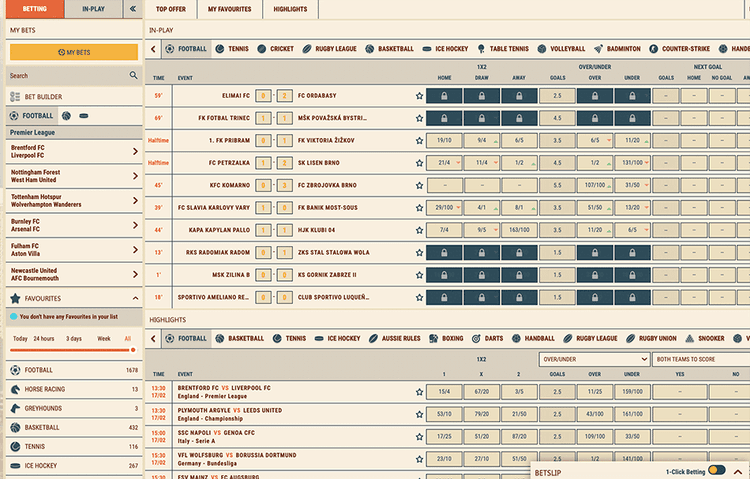The width and height of the screenshot is (750, 479).
Task: Expand Newcastle United AFC Bournemouth match
Action: click(x=74, y=274)
